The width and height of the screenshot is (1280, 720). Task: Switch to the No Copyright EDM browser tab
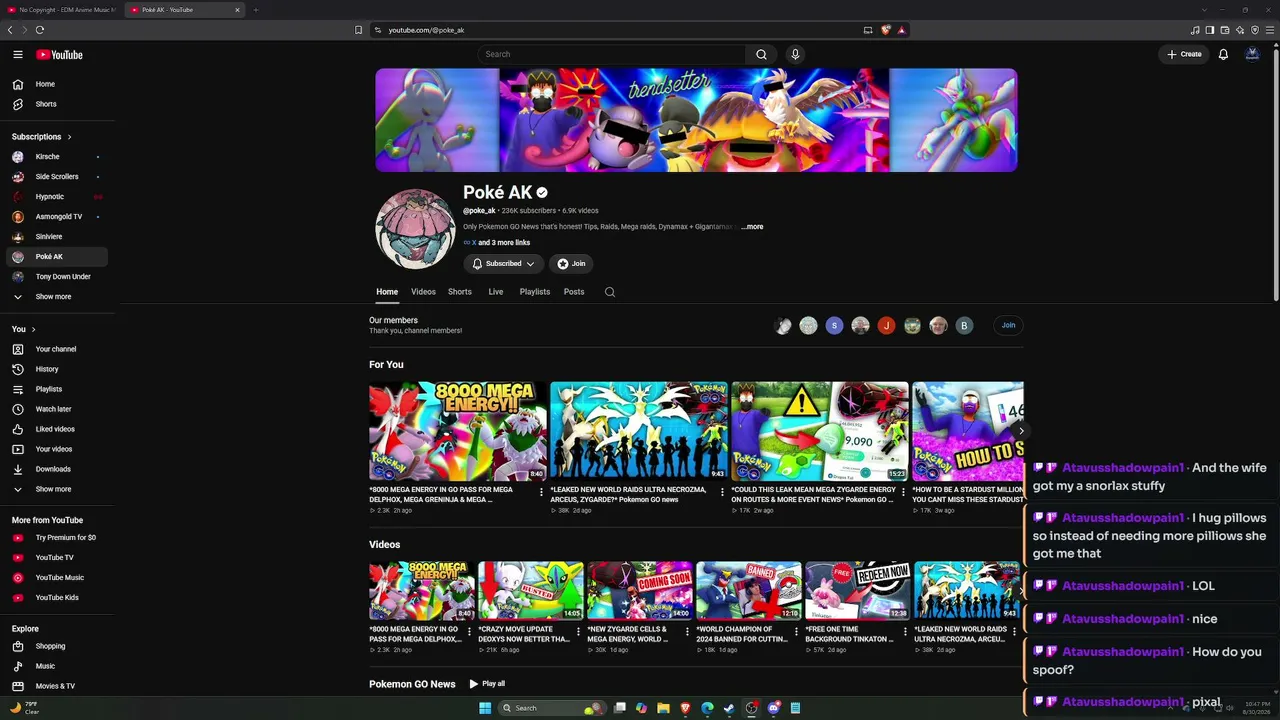[61, 10]
